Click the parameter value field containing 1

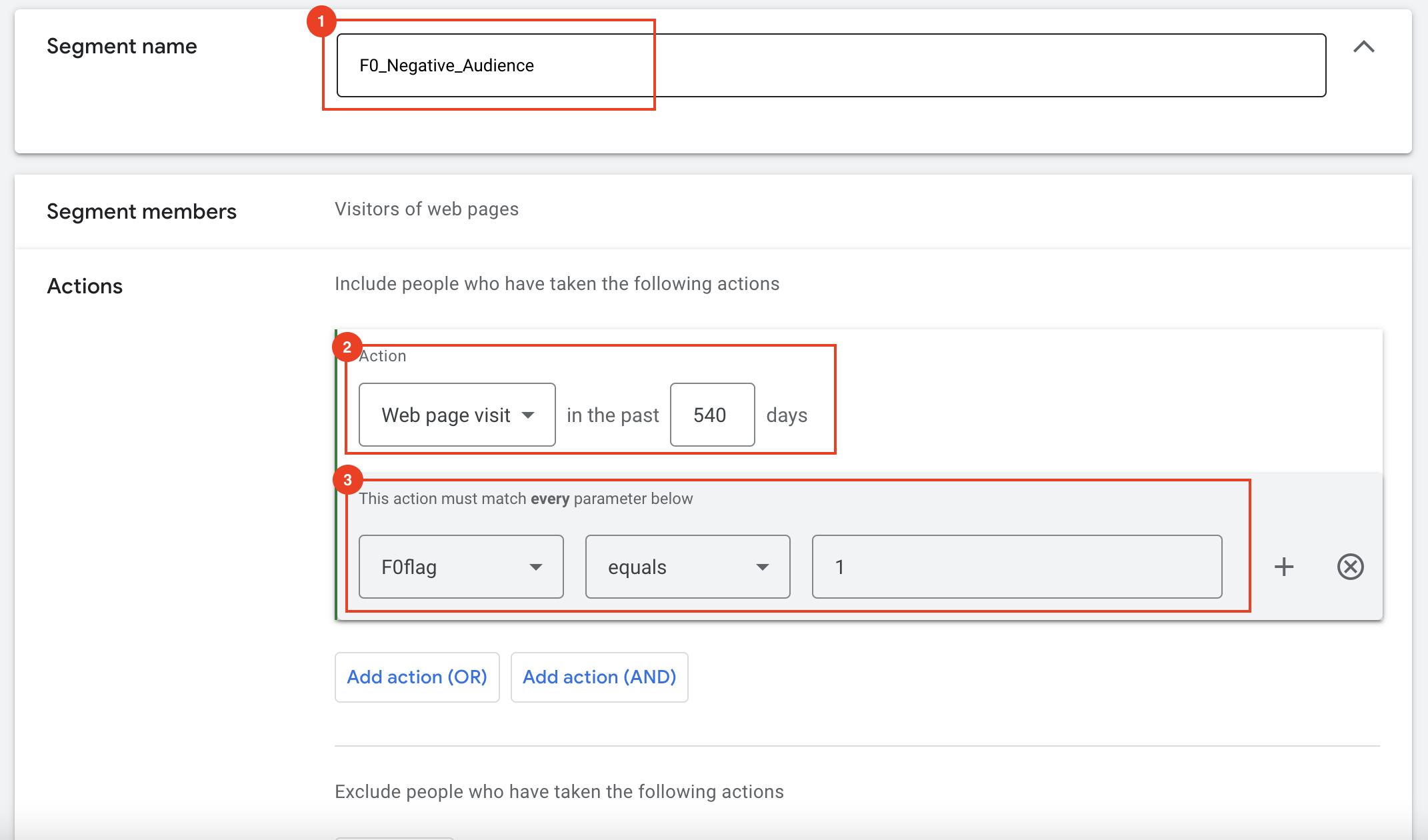pos(1016,567)
